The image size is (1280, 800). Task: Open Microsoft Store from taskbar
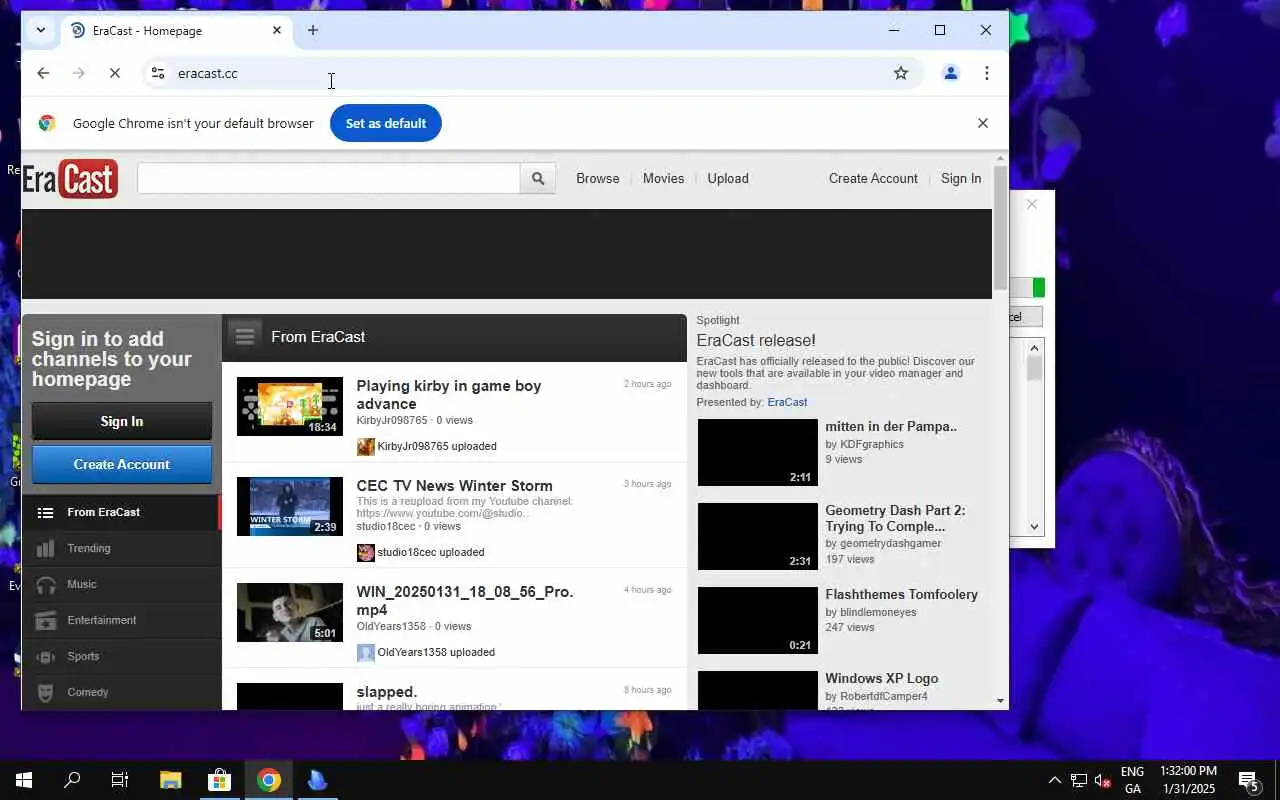[219, 780]
